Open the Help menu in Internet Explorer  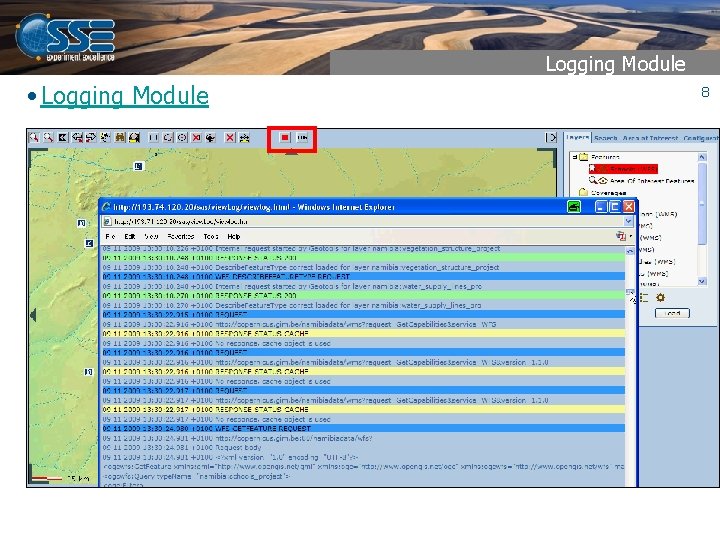point(234,236)
